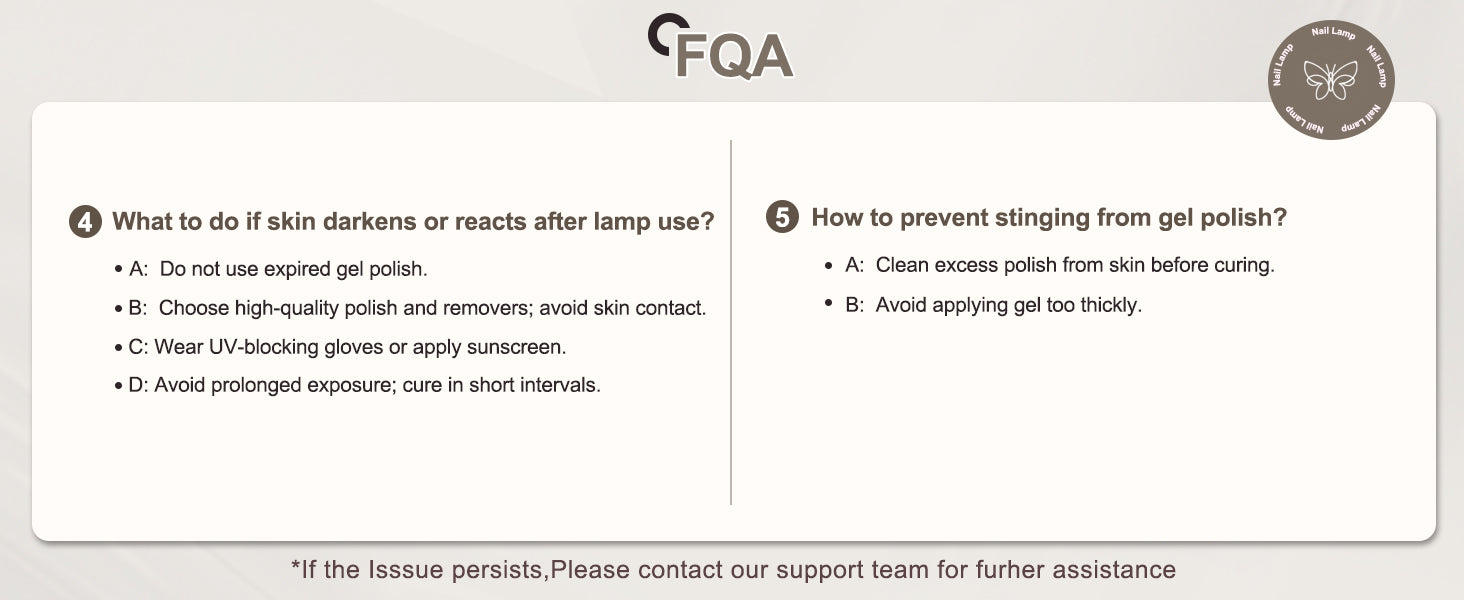Image resolution: width=1464 pixels, height=600 pixels.
Task: Click the vertical divider between questions
Action: [731, 322]
